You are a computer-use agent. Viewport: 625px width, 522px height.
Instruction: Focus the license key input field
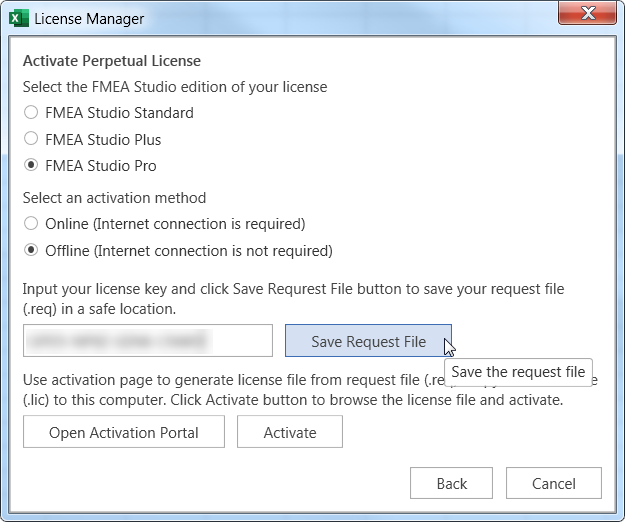pos(147,341)
